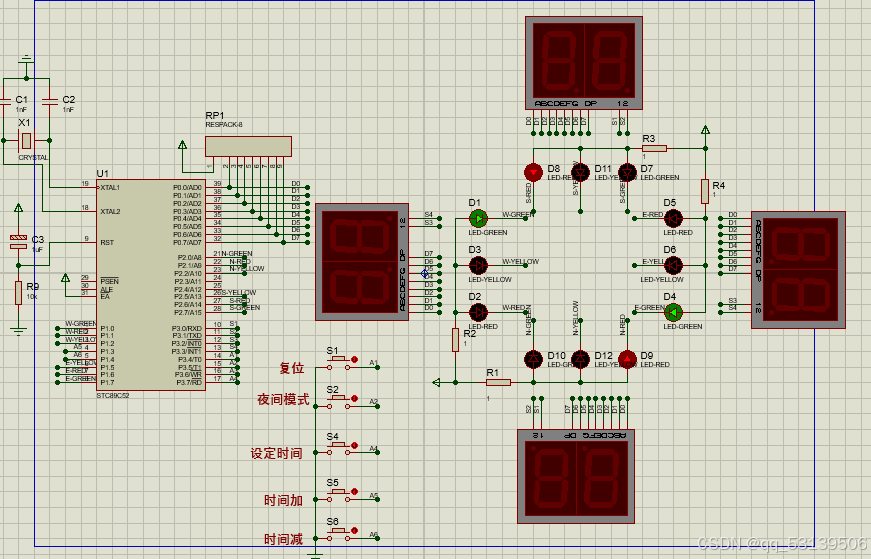Select the lit red LED D9
The width and height of the screenshot is (871, 559).
click(627, 359)
